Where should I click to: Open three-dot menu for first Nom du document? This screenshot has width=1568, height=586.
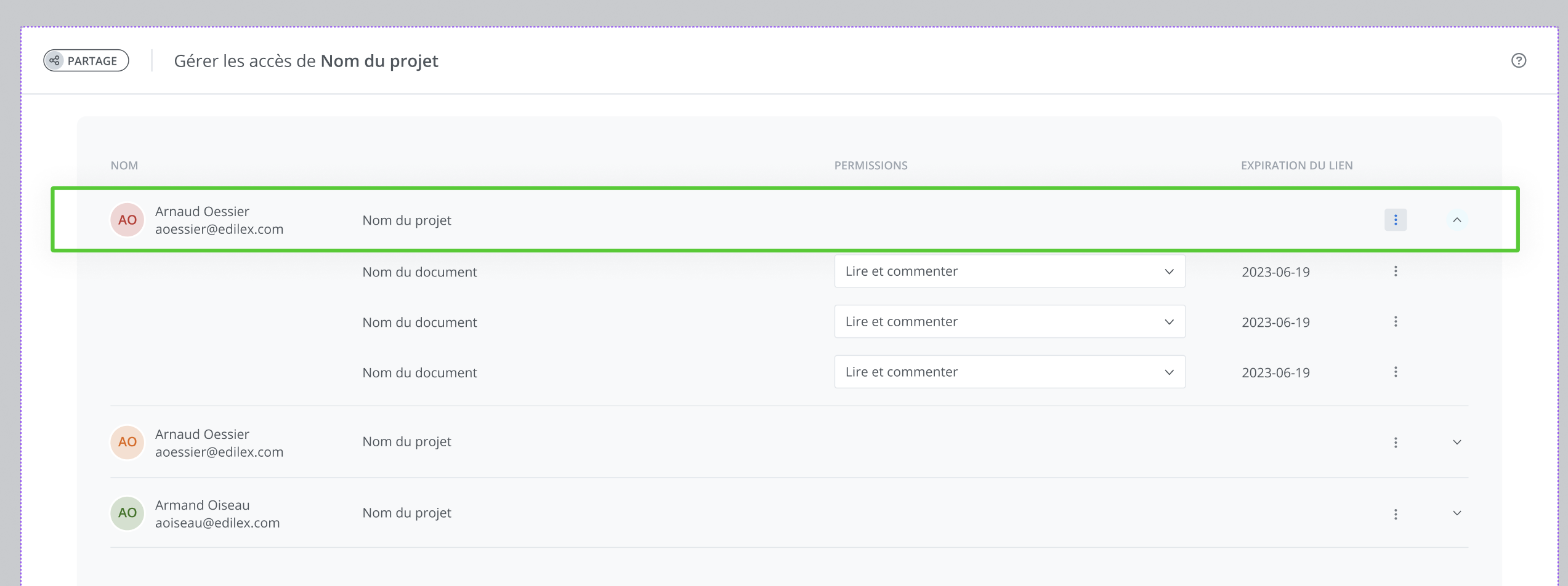1395,271
